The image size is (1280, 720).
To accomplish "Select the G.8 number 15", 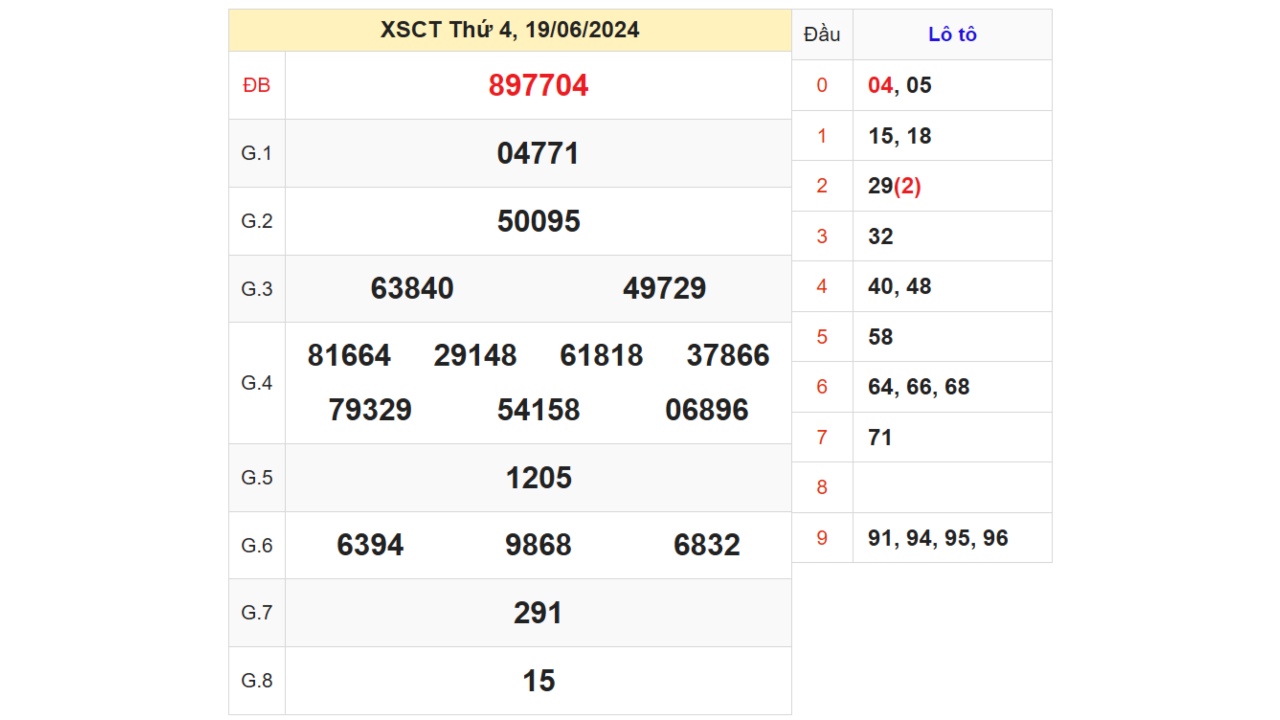I will [538, 680].
